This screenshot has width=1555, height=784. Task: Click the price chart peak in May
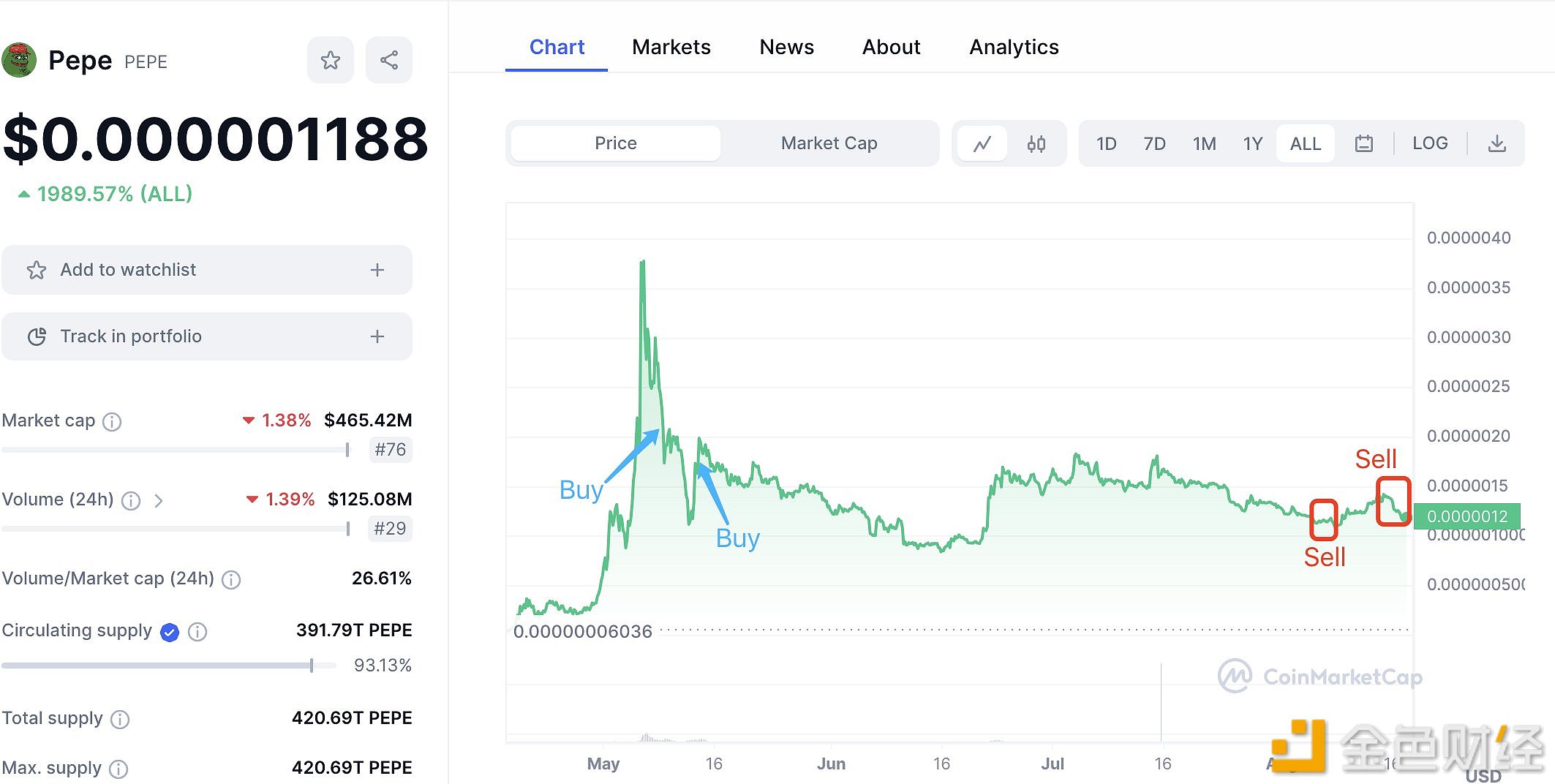point(642,262)
